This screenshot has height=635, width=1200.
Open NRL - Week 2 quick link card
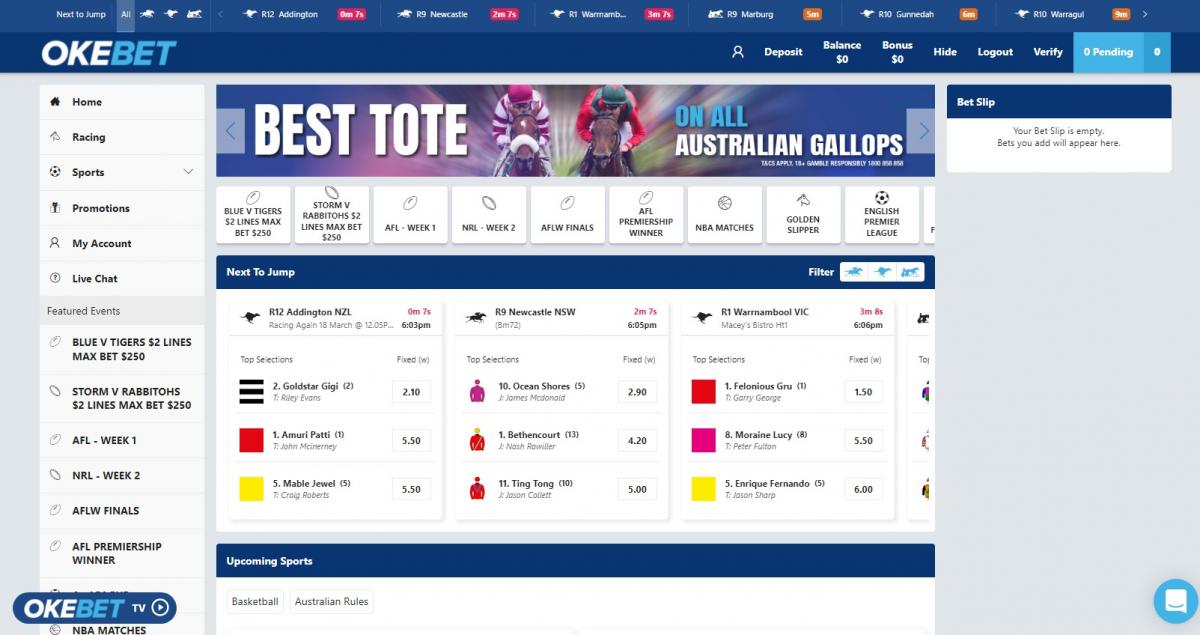tap(489, 215)
